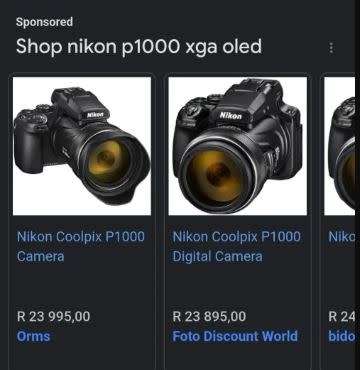Viewport: 360px width, 370px height.
Task: Visit the Foto Discount World seller link
Action: coord(235,336)
